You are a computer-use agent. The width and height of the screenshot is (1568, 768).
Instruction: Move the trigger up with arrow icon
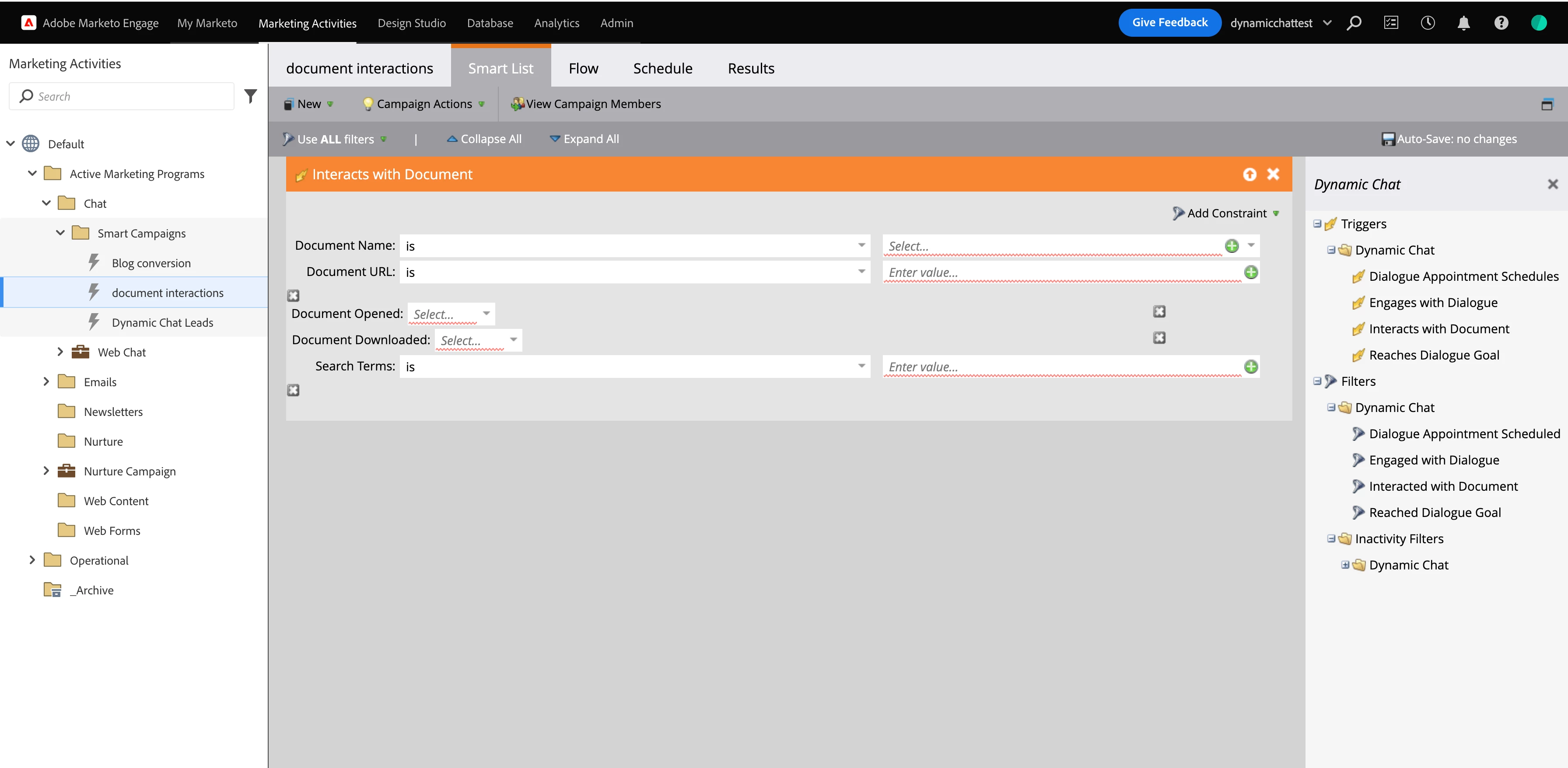pyautogui.click(x=1249, y=175)
